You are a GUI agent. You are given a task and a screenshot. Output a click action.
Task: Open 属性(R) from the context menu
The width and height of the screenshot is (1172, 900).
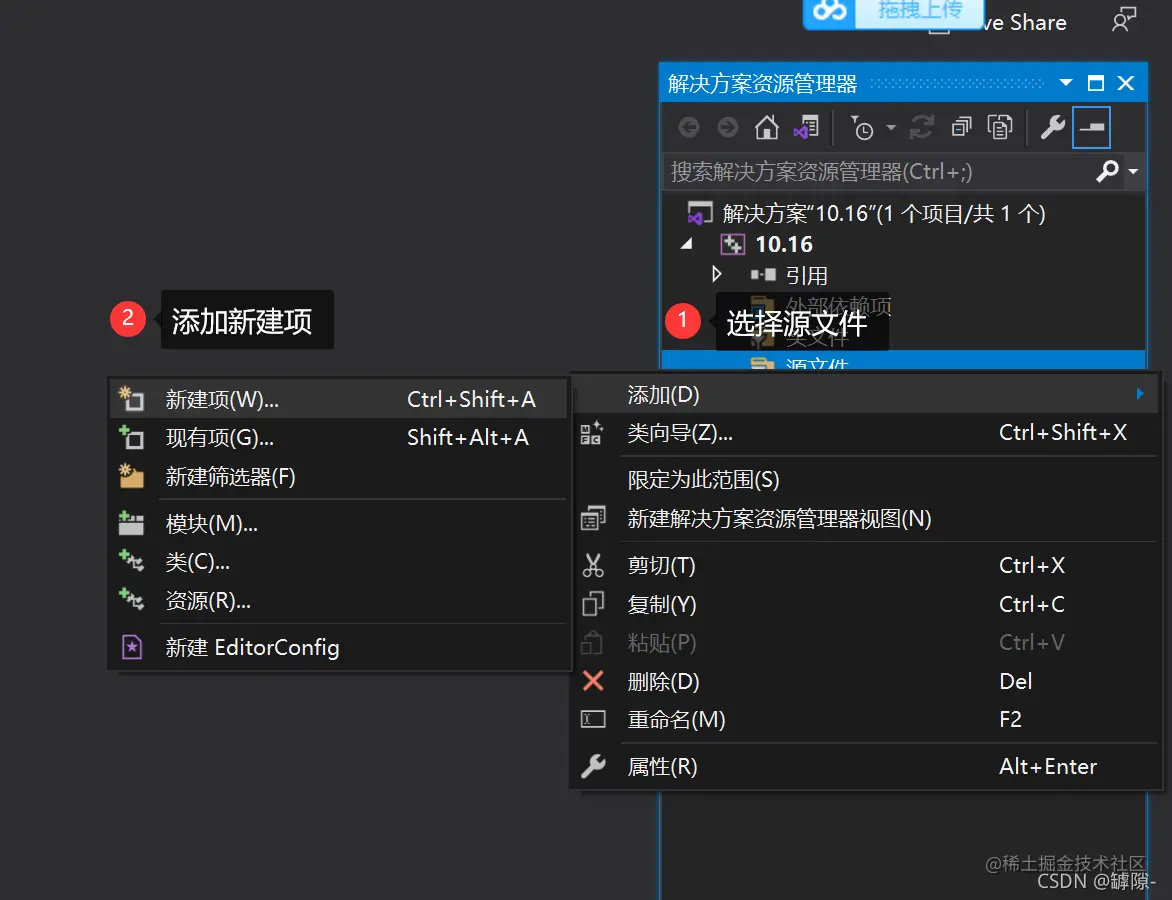point(866,766)
